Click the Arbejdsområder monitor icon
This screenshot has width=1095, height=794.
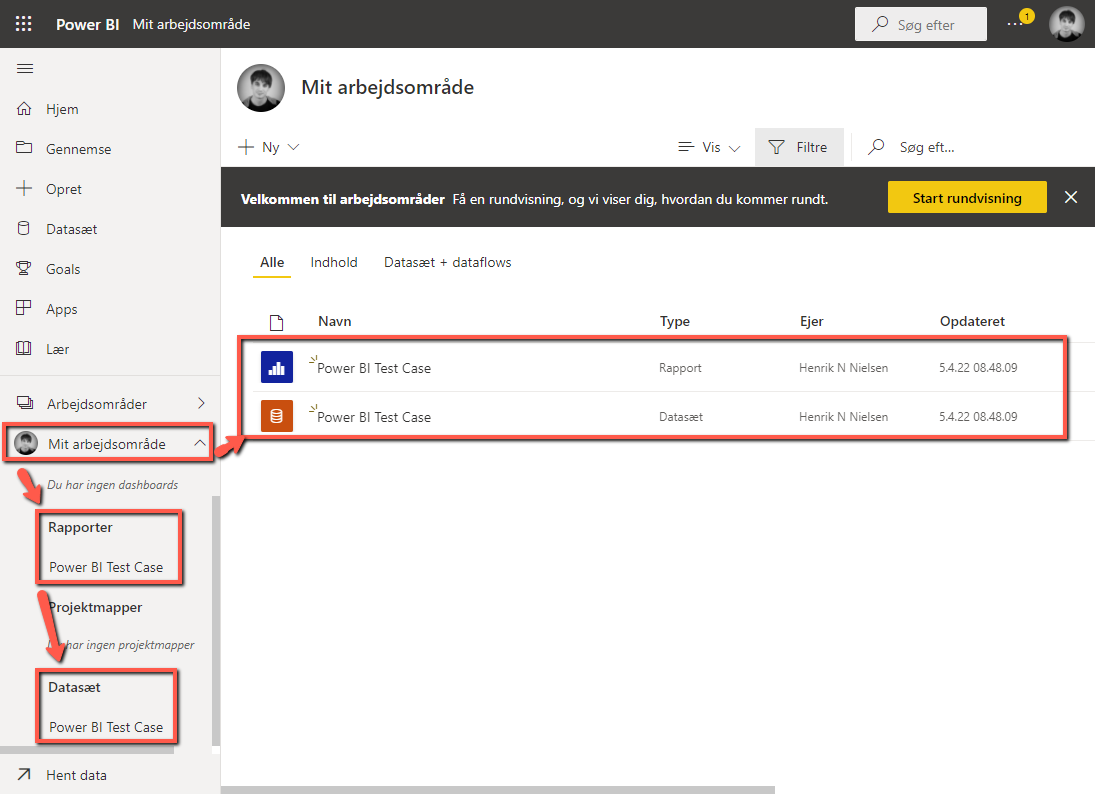click(25, 403)
